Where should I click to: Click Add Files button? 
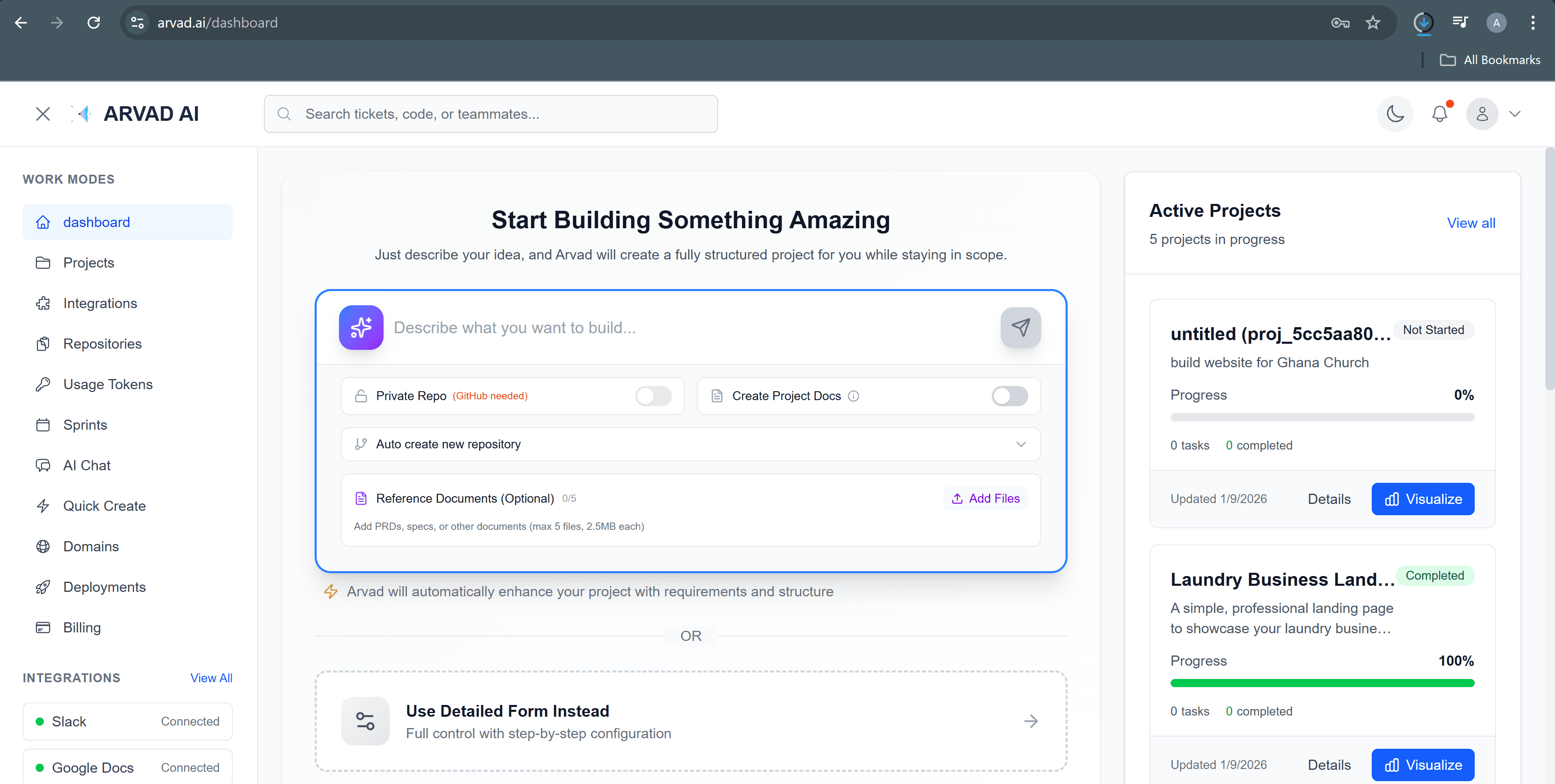coord(985,499)
